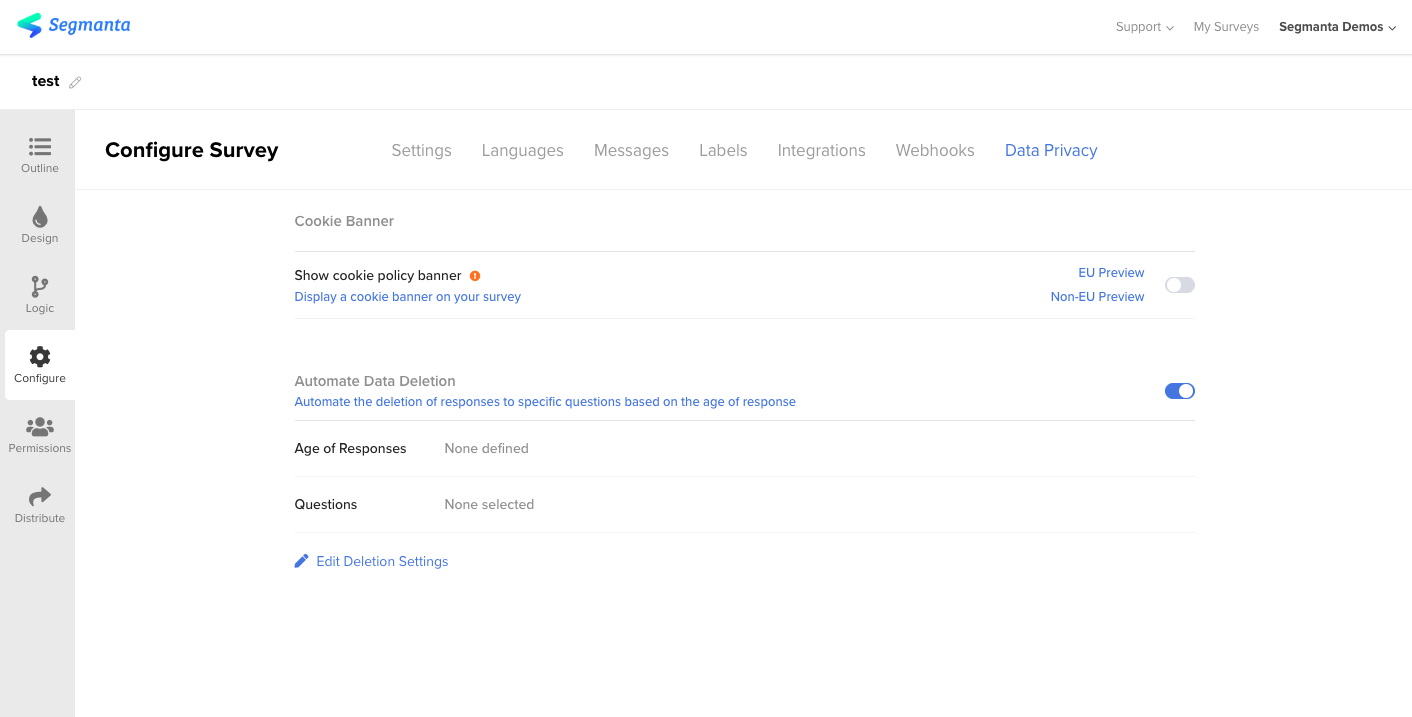Click the 'Automate the deletion of responses' description
This screenshot has width=1412, height=717.
coord(545,402)
